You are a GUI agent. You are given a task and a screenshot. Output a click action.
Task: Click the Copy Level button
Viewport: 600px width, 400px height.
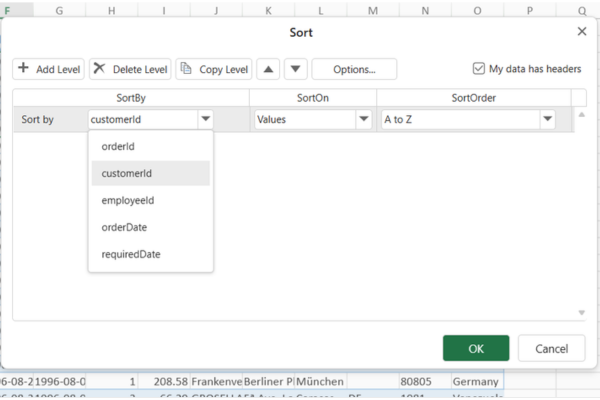tap(214, 69)
